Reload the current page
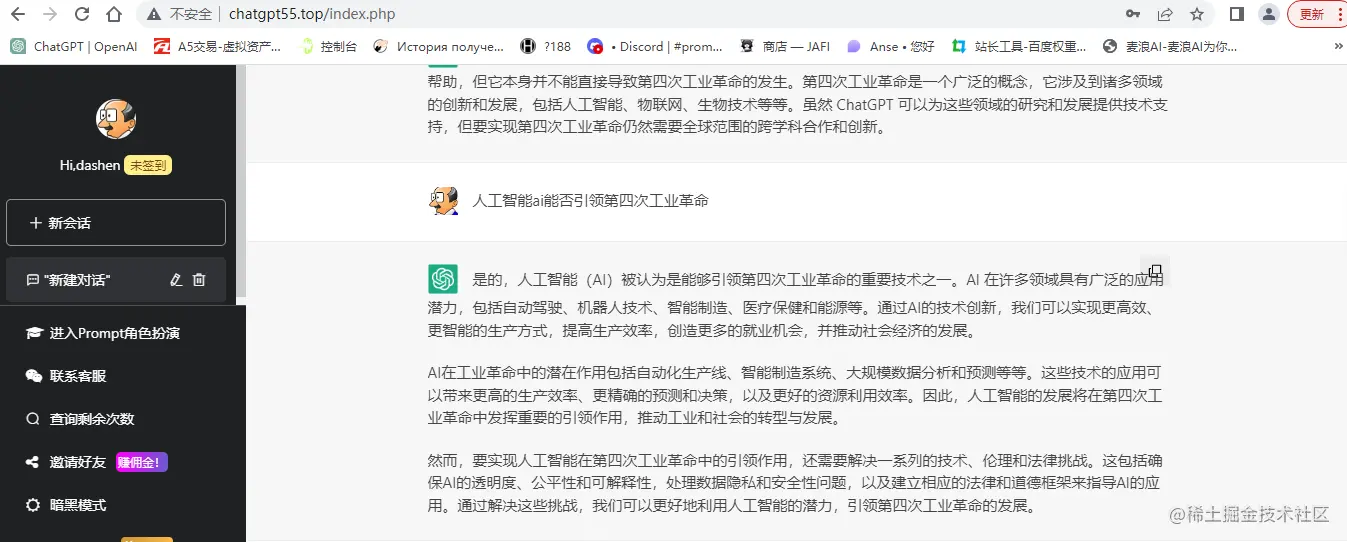Image resolution: width=1347 pixels, height=542 pixels. click(x=82, y=14)
